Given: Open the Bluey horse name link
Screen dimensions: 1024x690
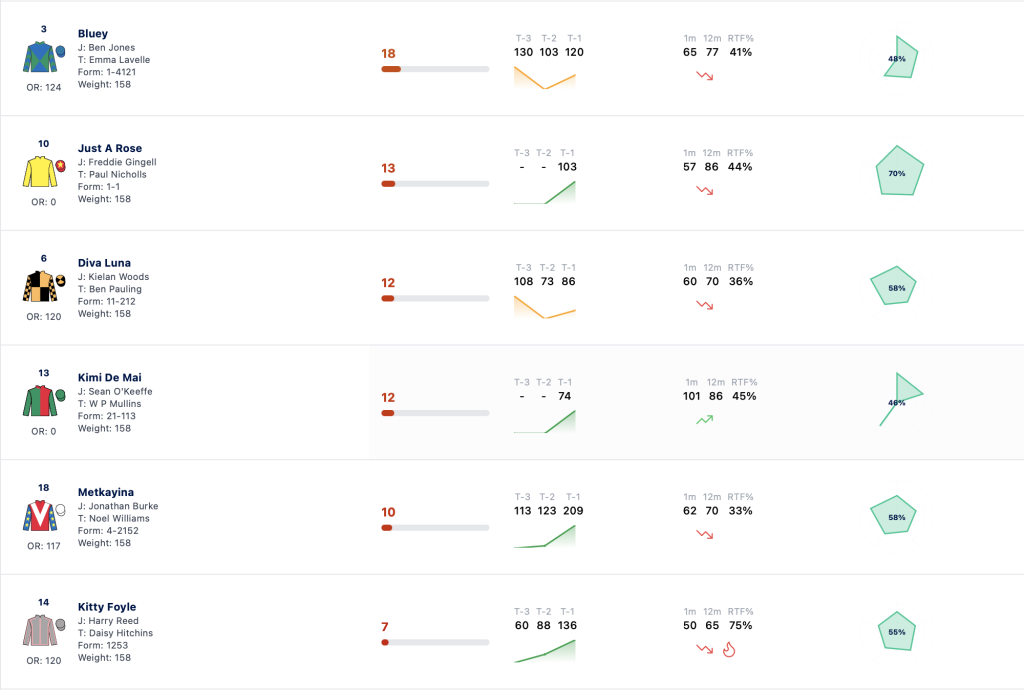Looking at the screenshot, I should (x=93, y=33).
